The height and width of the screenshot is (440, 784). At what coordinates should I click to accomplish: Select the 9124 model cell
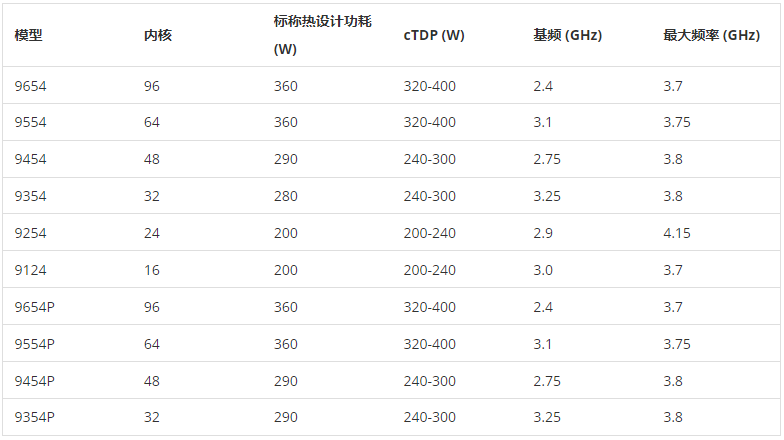[30, 270]
